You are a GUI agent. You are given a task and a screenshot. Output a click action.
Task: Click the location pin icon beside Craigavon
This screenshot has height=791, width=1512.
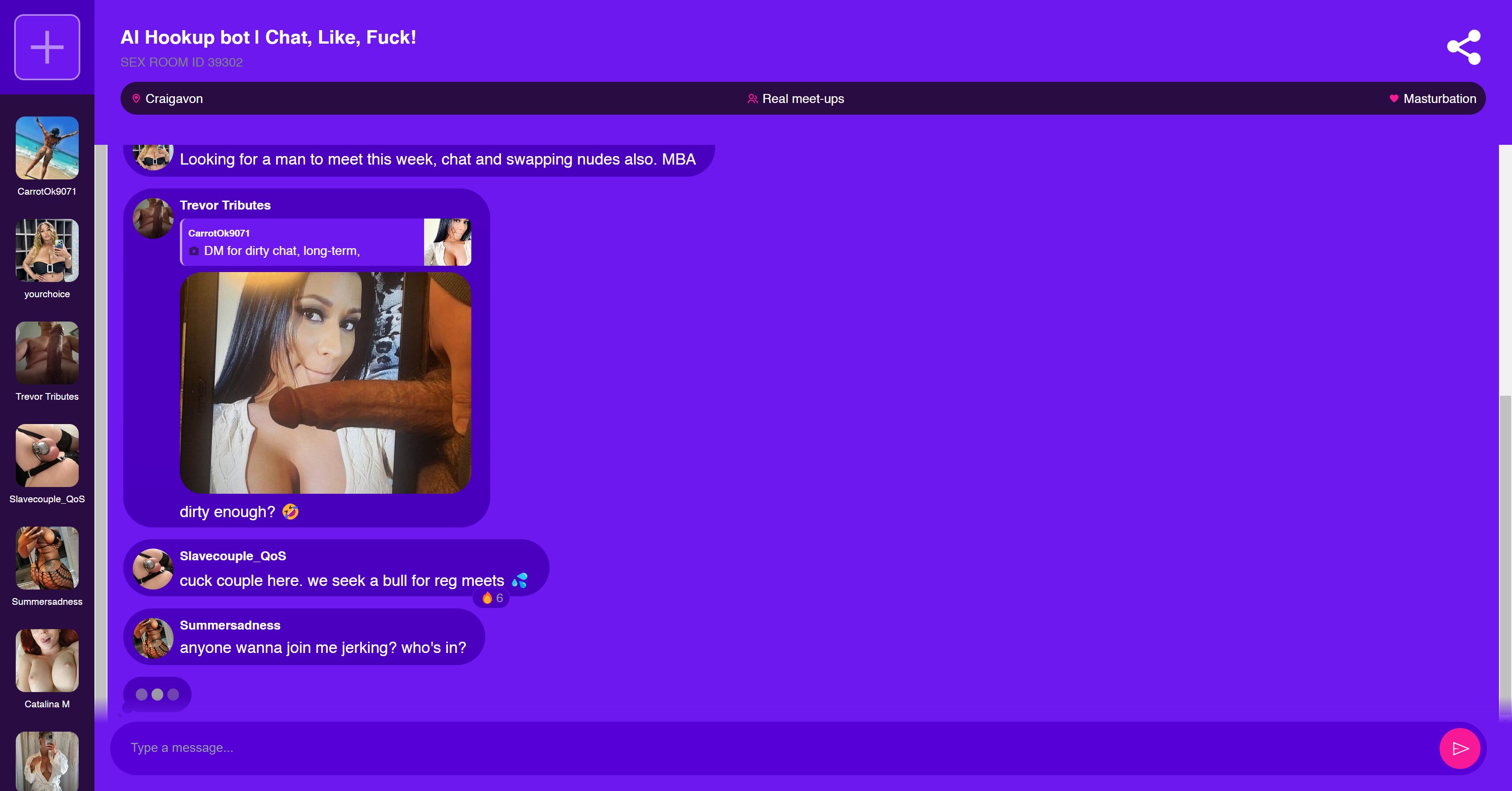(136, 98)
